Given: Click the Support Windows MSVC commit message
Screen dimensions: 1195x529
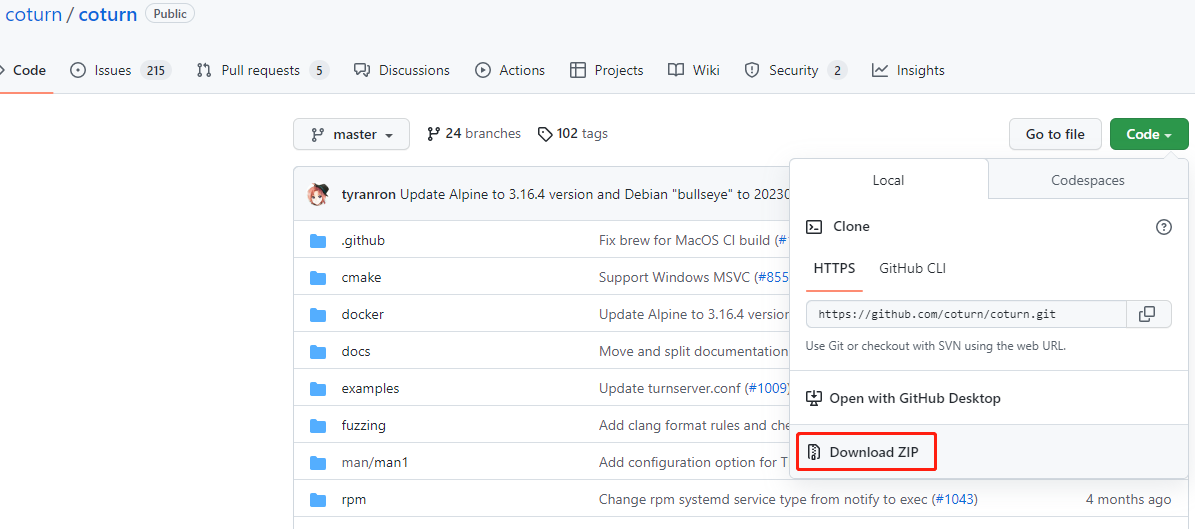Looking at the screenshot, I should [674, 277].
